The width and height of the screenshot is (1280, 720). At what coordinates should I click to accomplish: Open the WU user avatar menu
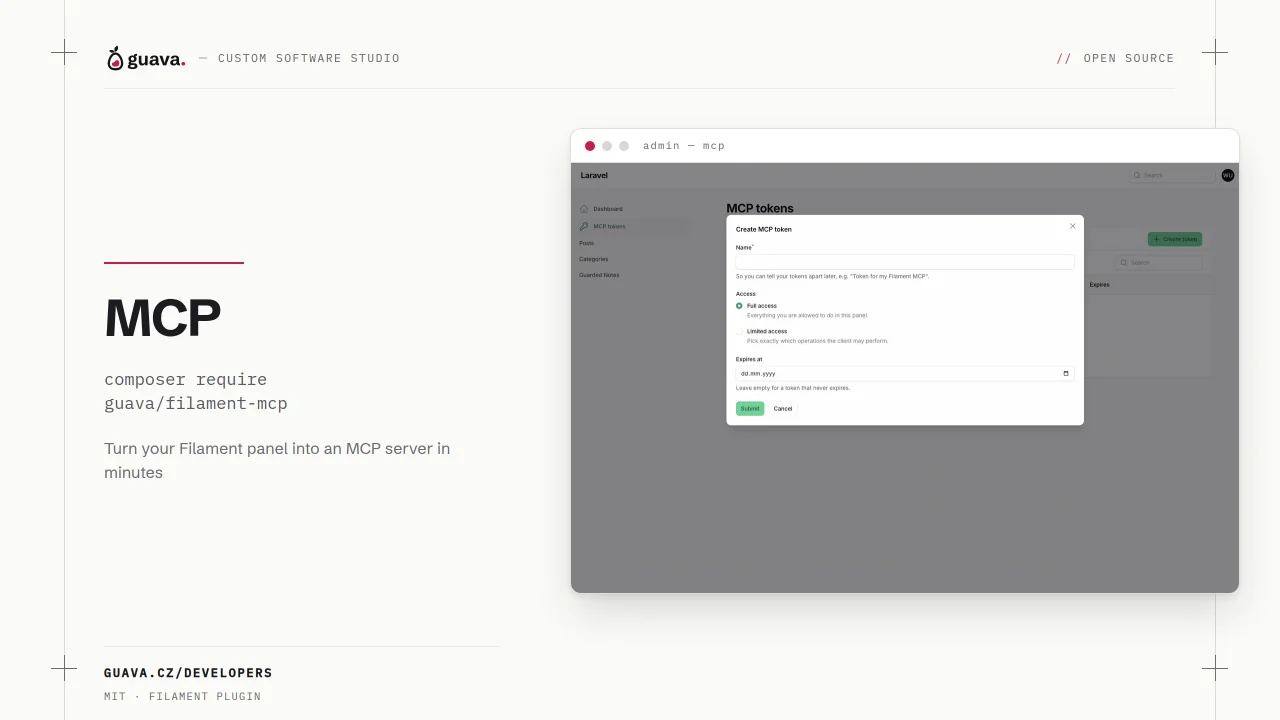[x=1228, y=175]
